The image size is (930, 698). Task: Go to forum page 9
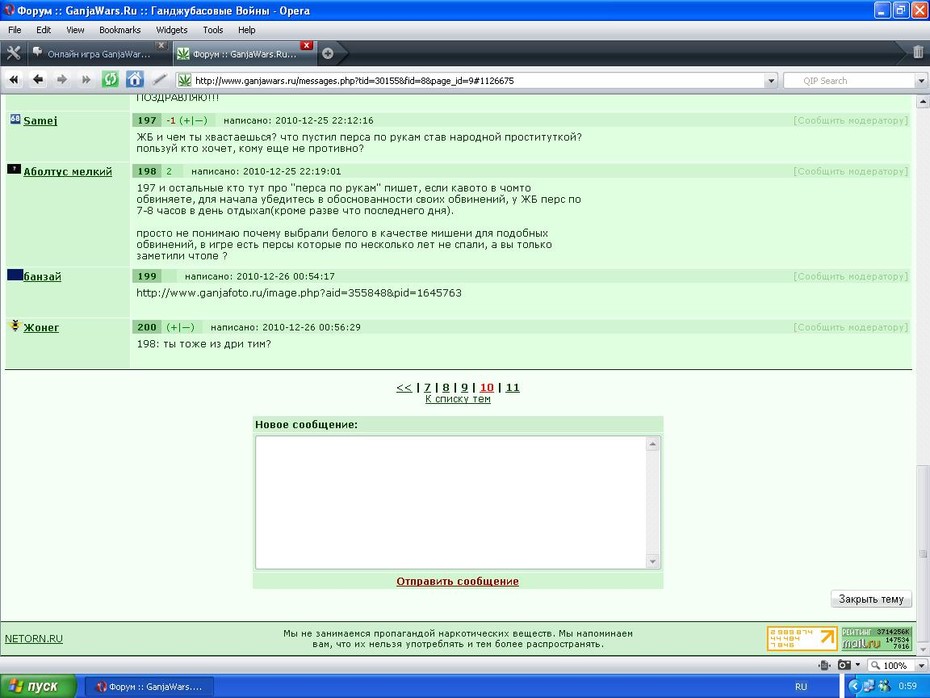pos(464,387)
